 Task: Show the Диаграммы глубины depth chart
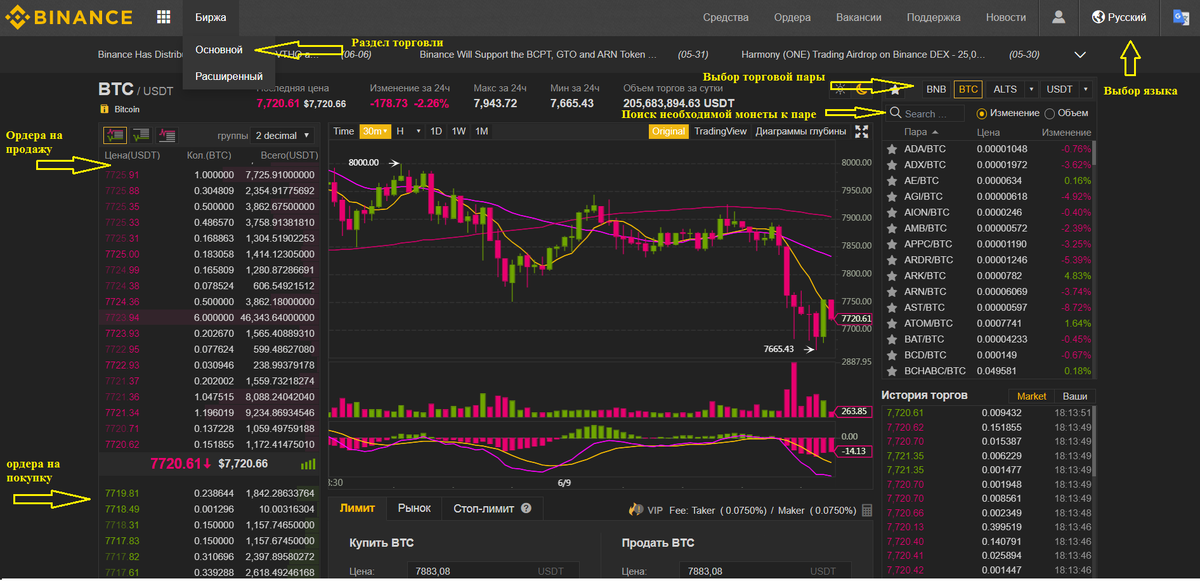pyautogui.click(x=801, y=131)
